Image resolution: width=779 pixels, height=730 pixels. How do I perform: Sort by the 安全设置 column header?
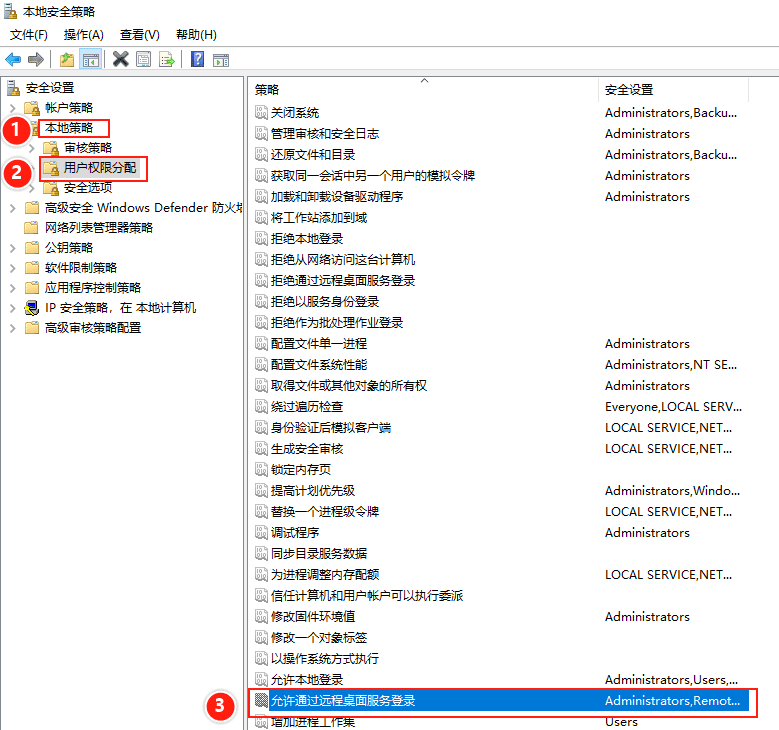(x=674, y=90)
